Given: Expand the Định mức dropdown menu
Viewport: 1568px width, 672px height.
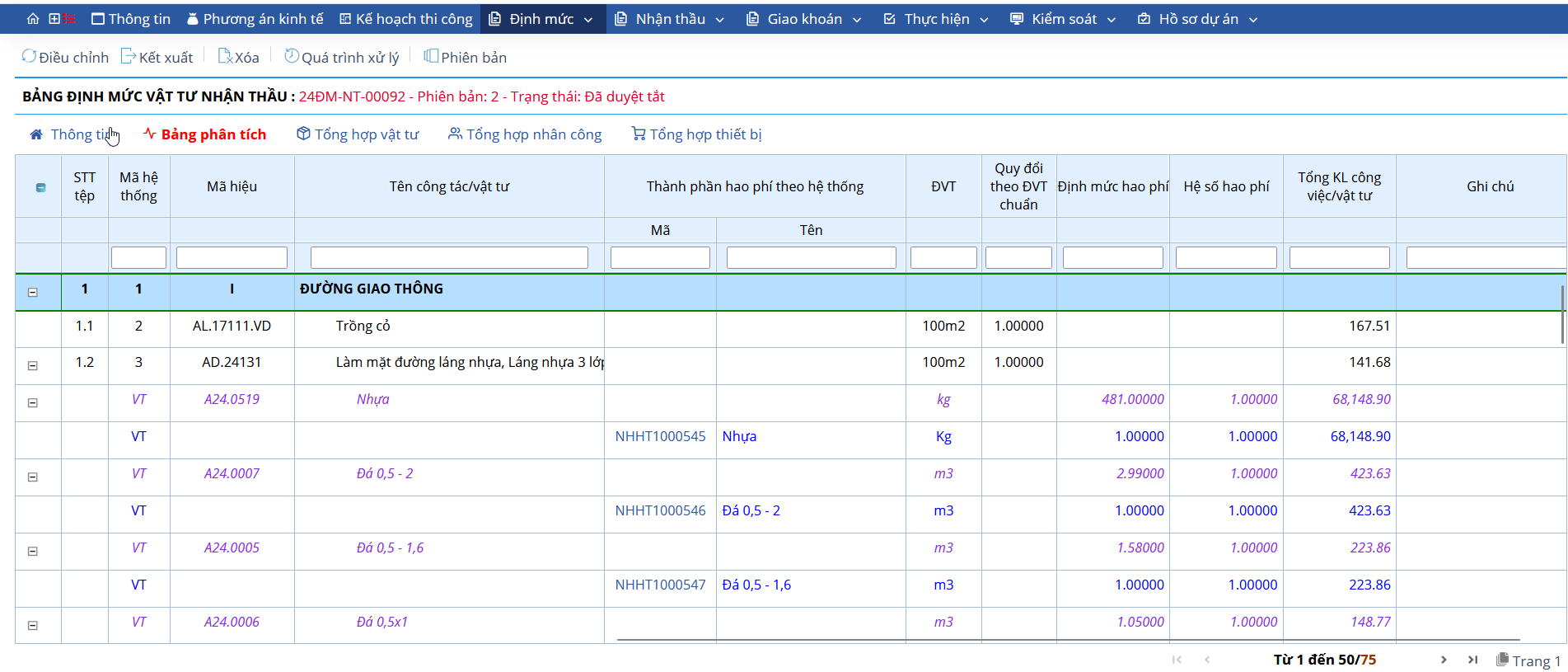Looking at the screenshot, I should pos(541,19).
